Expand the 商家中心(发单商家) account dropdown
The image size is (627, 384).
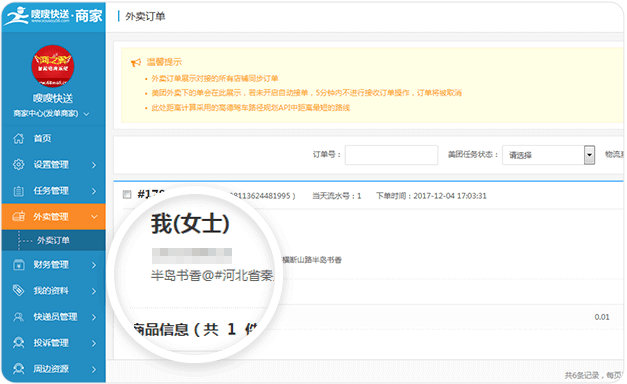[x=51, y=114]
